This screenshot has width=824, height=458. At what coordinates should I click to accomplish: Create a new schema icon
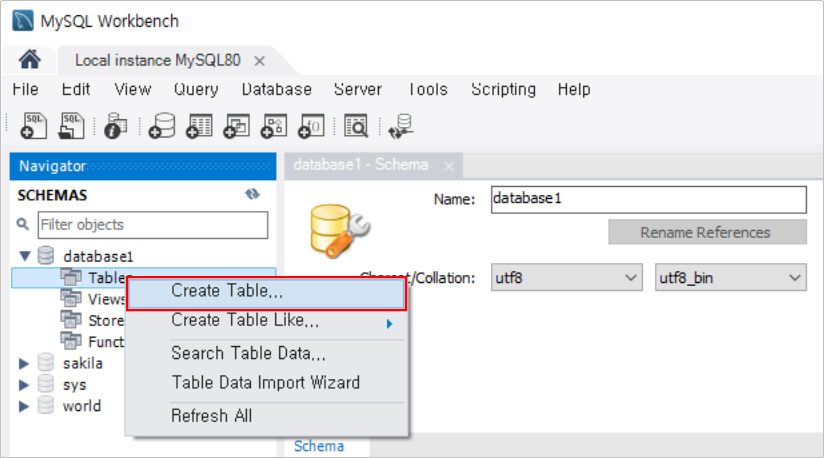coord(161,126)
